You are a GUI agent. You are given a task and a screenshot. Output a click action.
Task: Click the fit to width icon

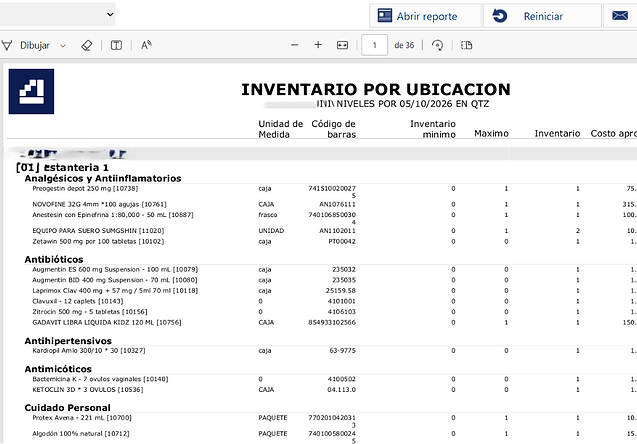coord(342,45)
